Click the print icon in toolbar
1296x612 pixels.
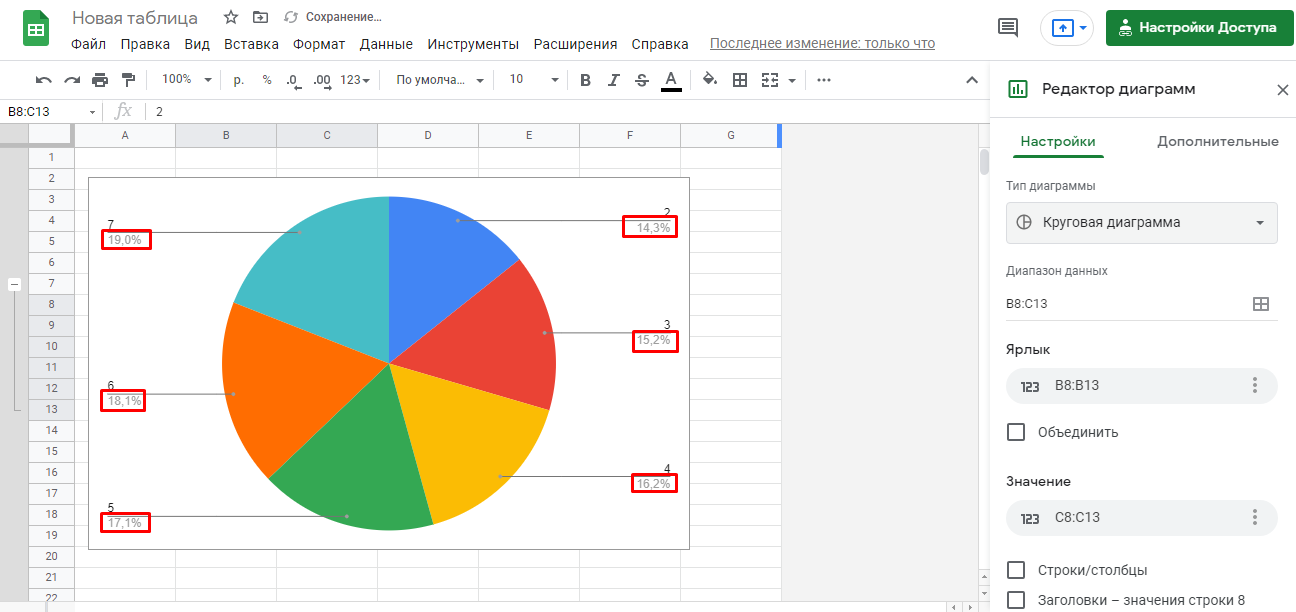[x=100, y=80]
